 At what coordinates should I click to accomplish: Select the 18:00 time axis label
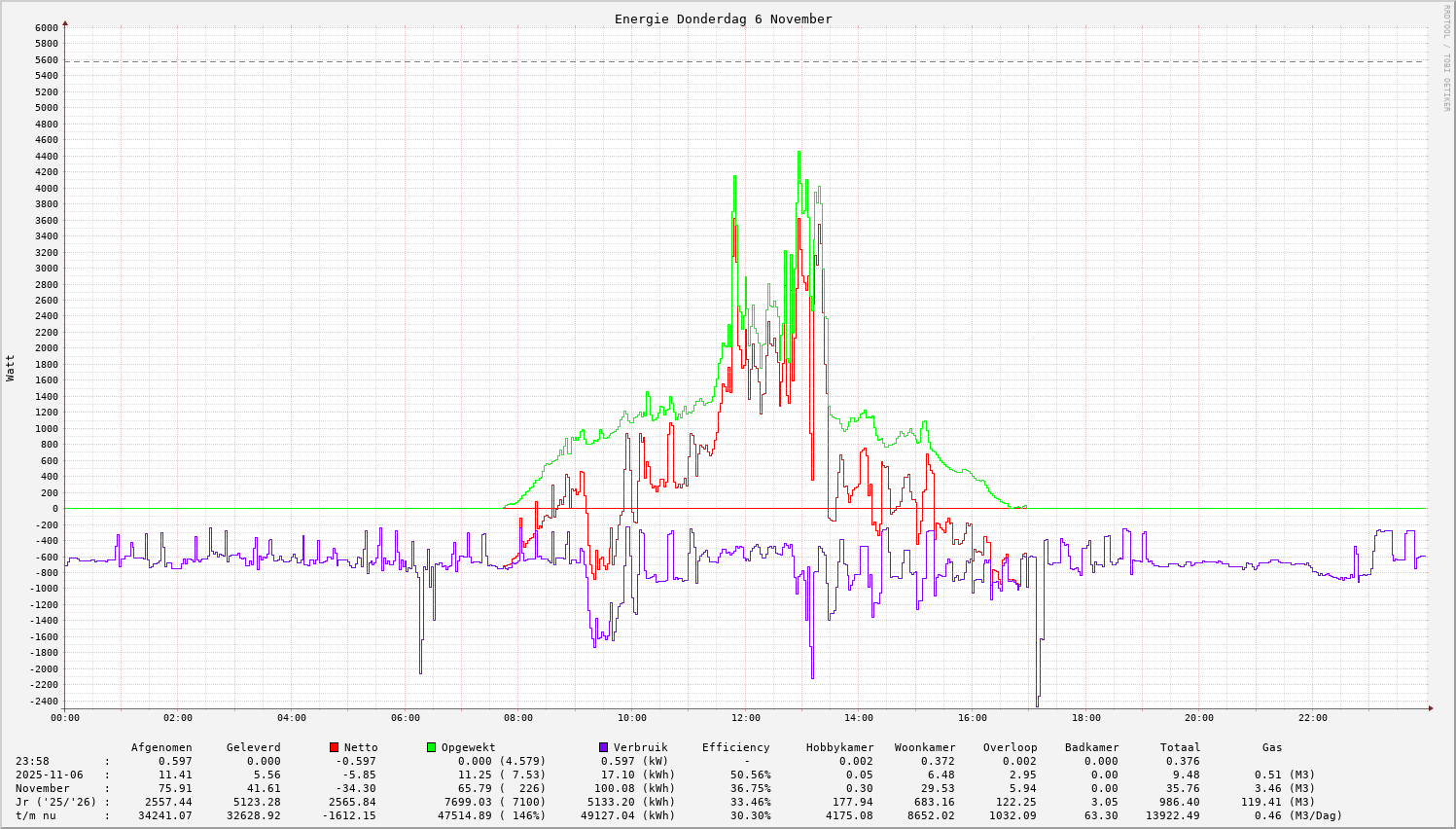1085,718
